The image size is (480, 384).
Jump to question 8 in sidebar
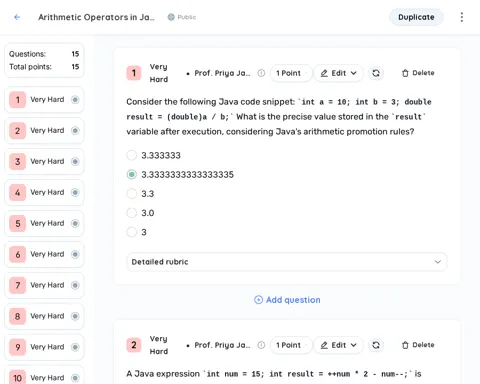click(44, 316)
